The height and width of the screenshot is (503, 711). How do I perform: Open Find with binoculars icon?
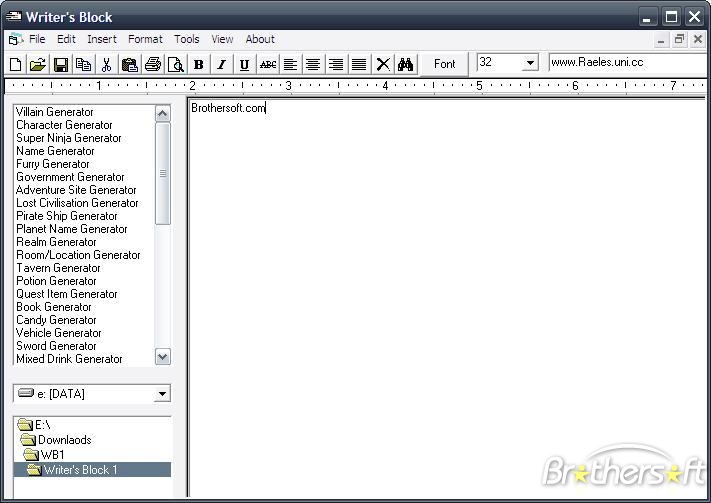(405, 65)
